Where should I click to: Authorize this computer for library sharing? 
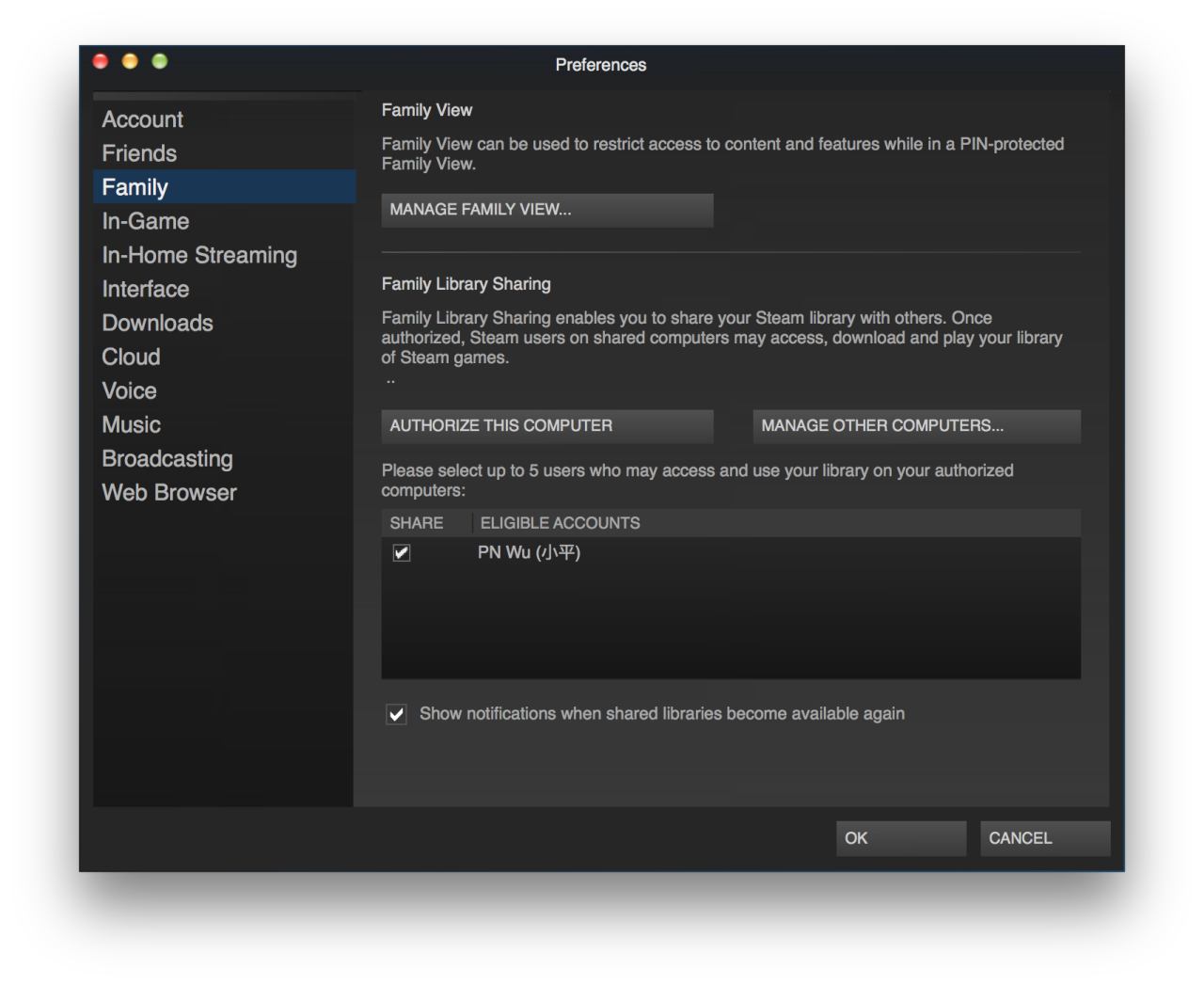point(547,426)
